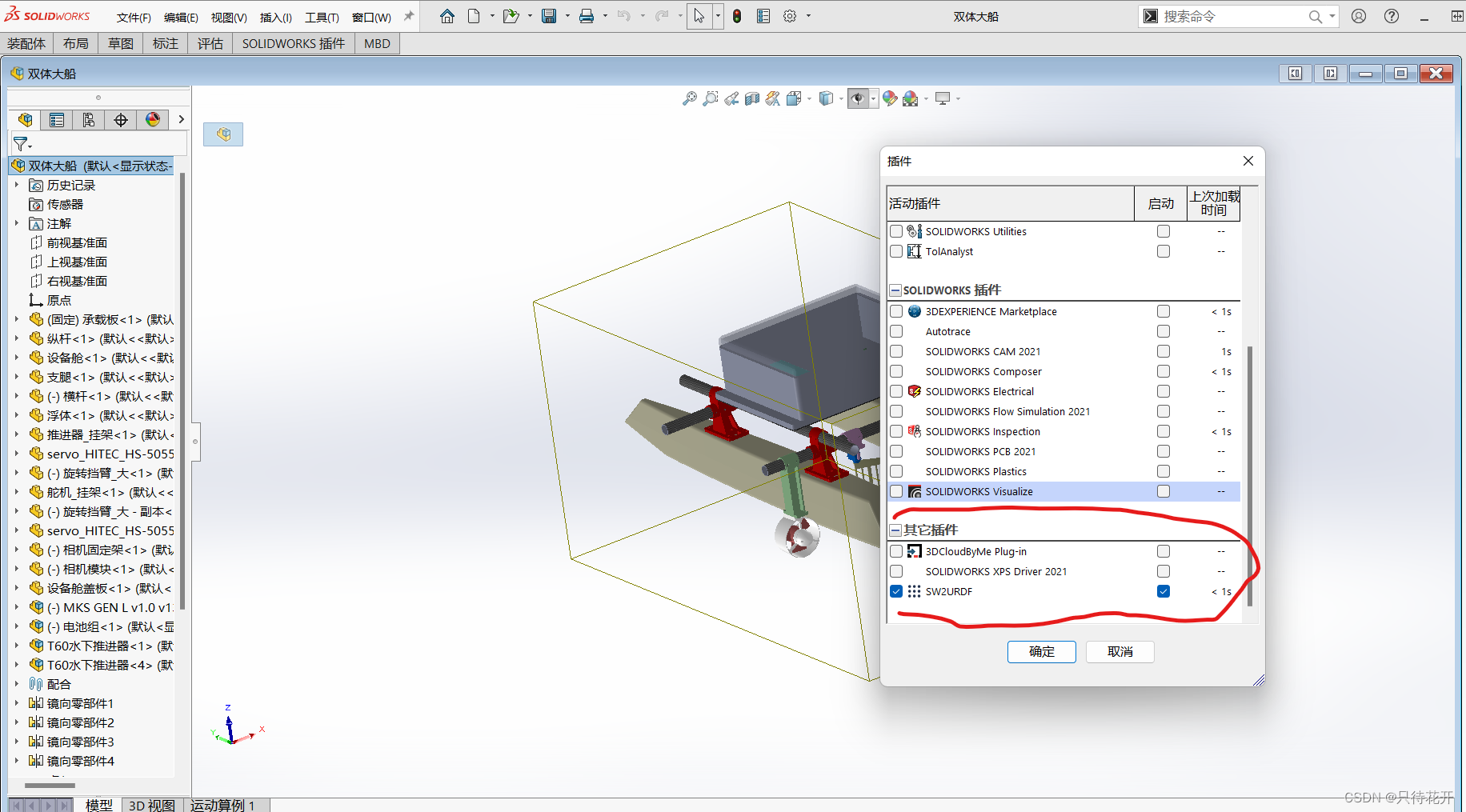Switch to the 装配体 ribbon tab

26,44
